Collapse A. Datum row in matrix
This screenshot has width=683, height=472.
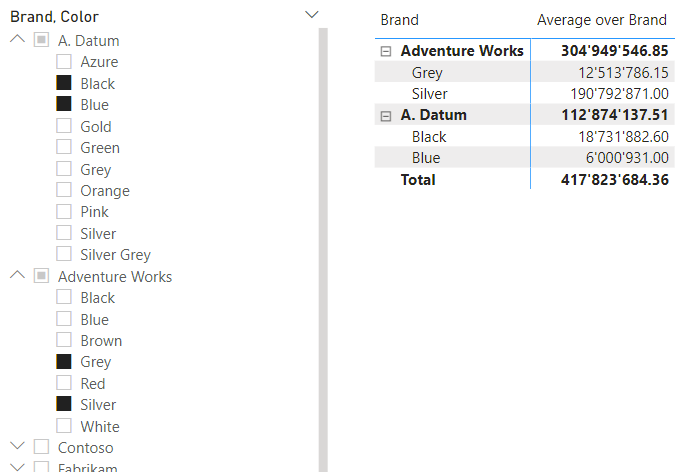point(386,116)
